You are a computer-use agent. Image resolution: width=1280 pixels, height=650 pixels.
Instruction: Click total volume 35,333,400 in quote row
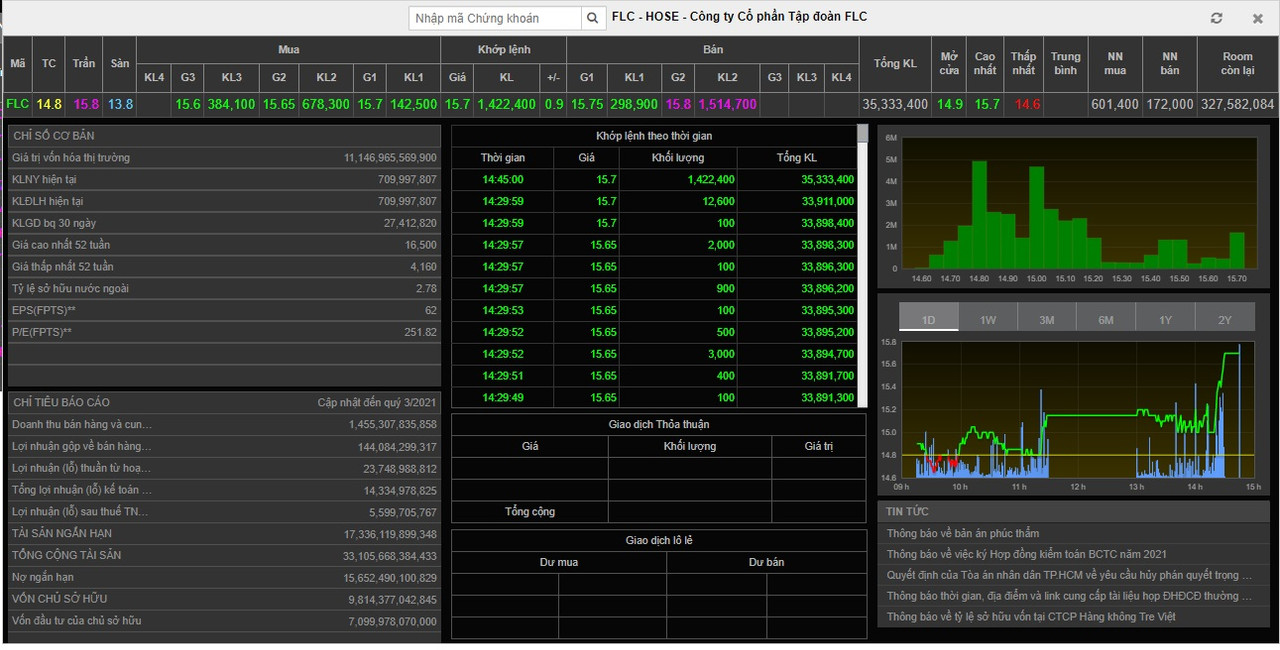click(895, 104)
